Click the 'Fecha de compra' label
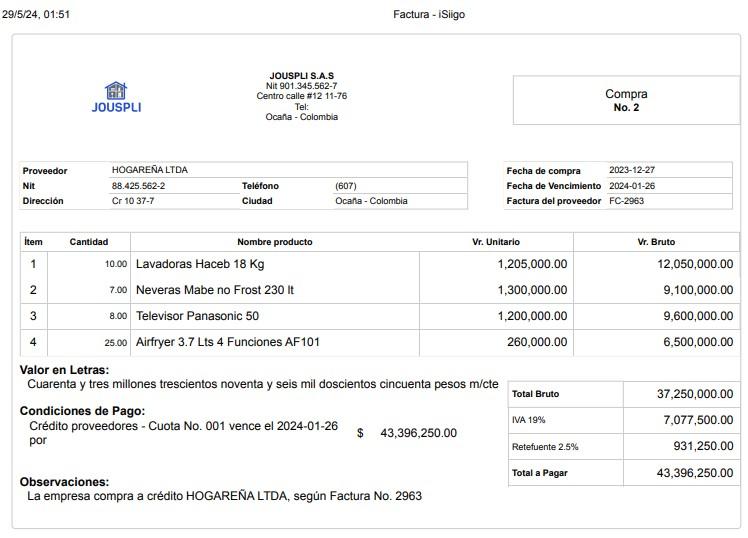 (x=543, y=171)
